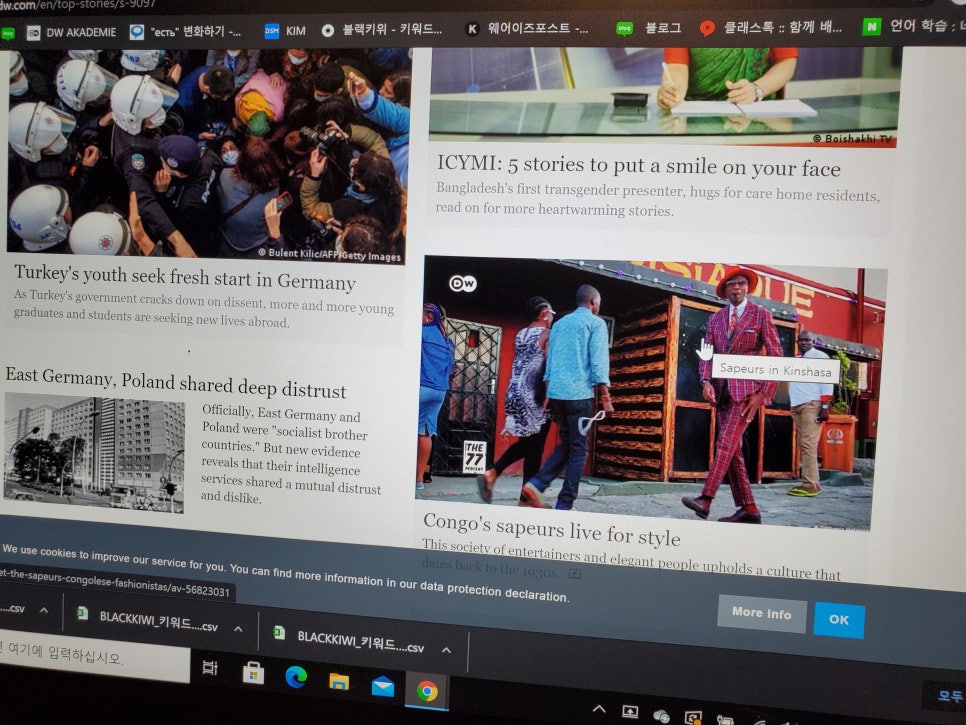The height and width of the screenshot is (725, 966).
Task: Open Task View on the taskbar
Action: point(210,668)
